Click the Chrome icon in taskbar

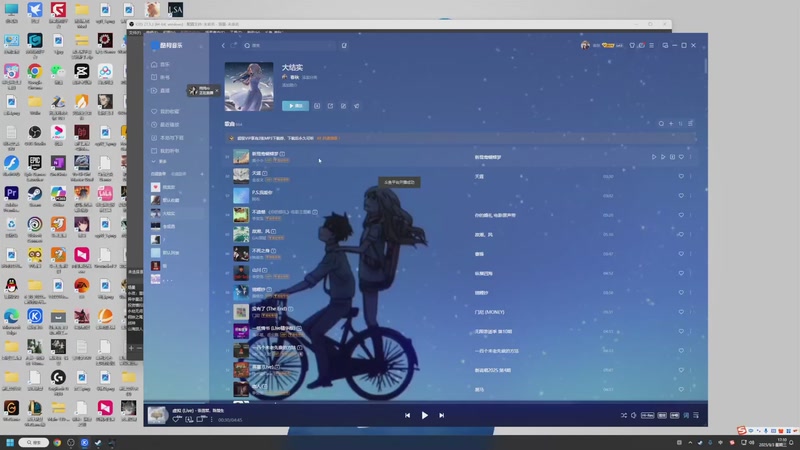coord(57,442)
